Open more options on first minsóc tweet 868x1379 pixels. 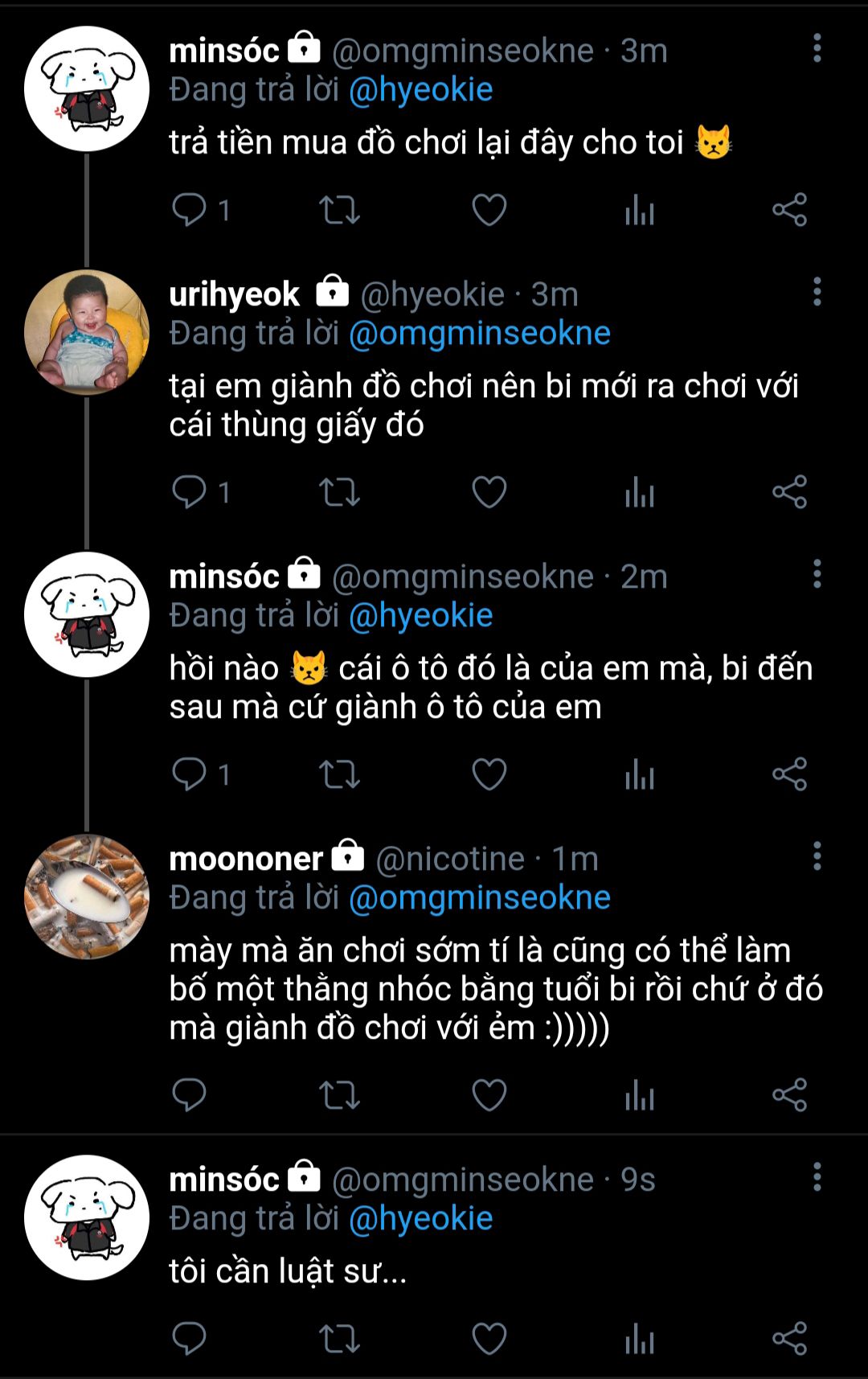click(x=817, y=49)
